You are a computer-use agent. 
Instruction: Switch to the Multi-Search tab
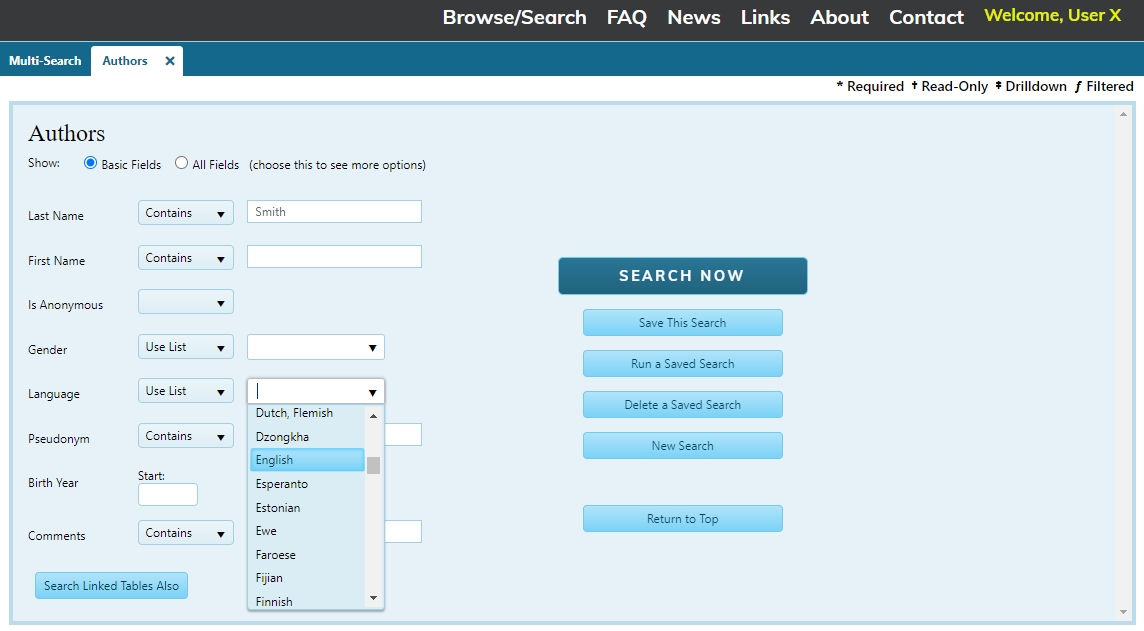45,61
